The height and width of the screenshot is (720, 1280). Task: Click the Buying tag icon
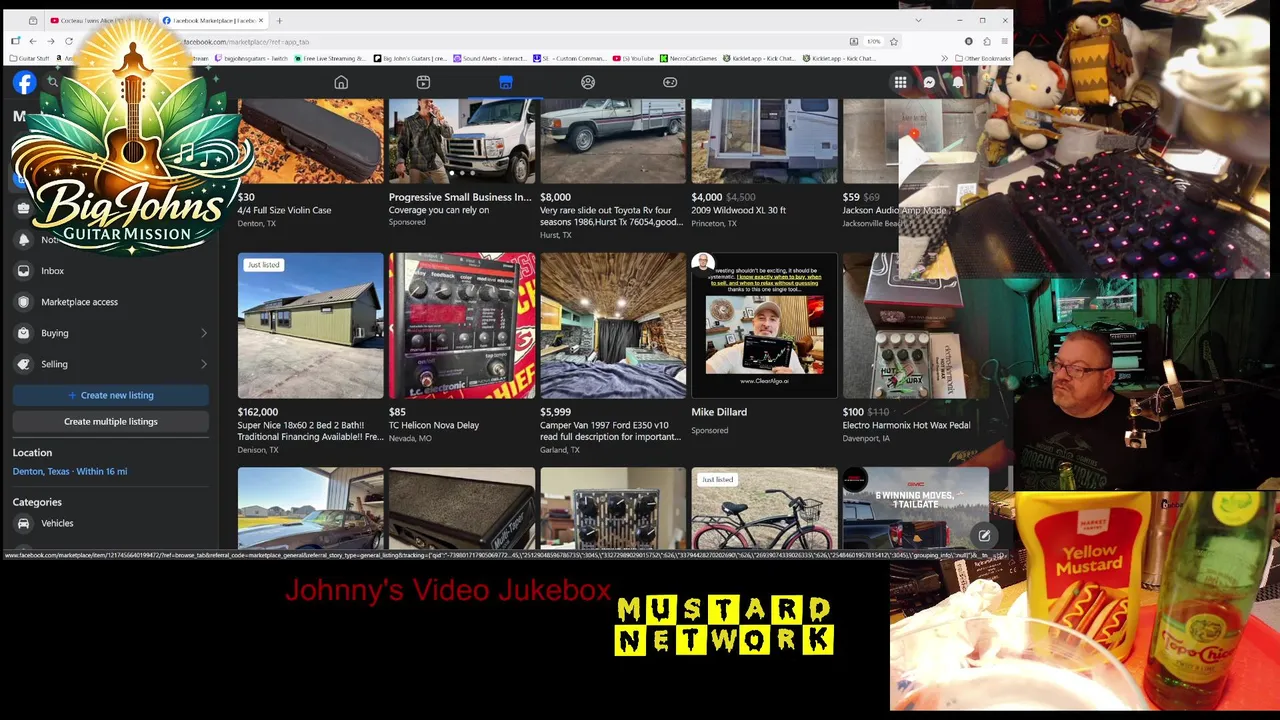(23, 333)
